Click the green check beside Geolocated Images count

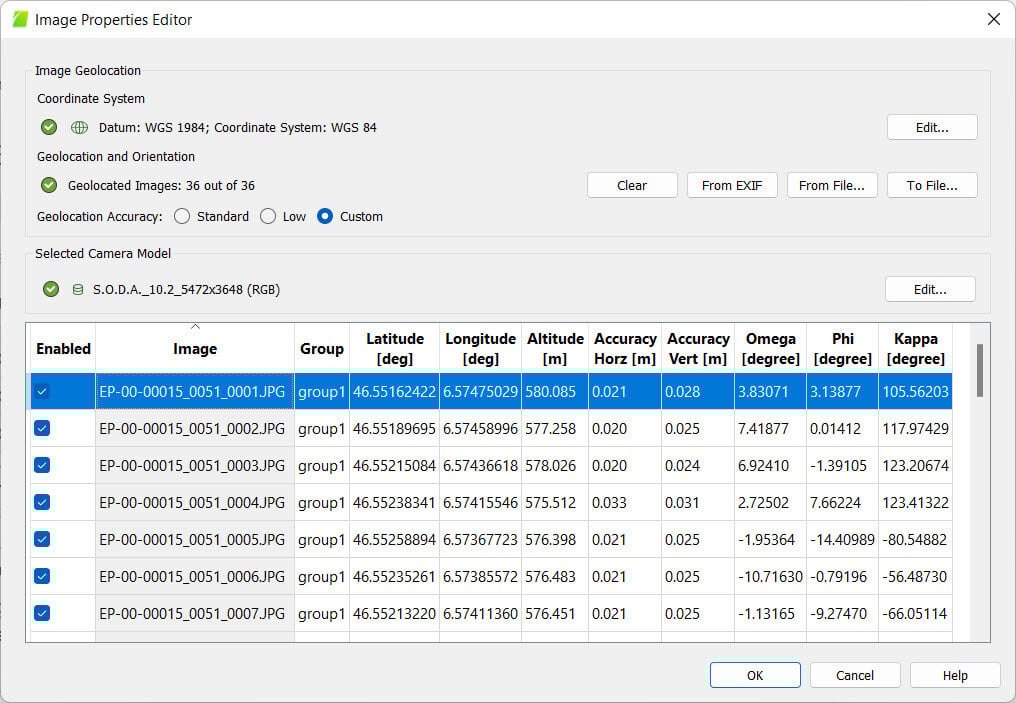click(x=48, y=185)
